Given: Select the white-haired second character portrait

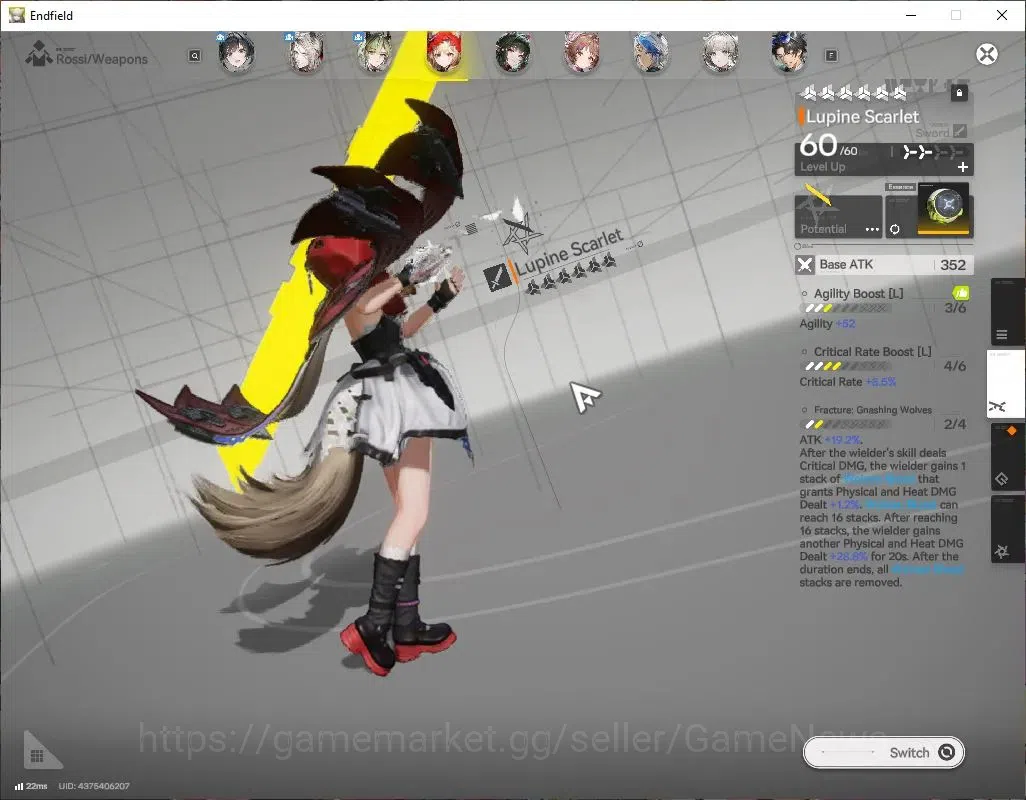Looking at the screenshot, I should coord(306,53).
